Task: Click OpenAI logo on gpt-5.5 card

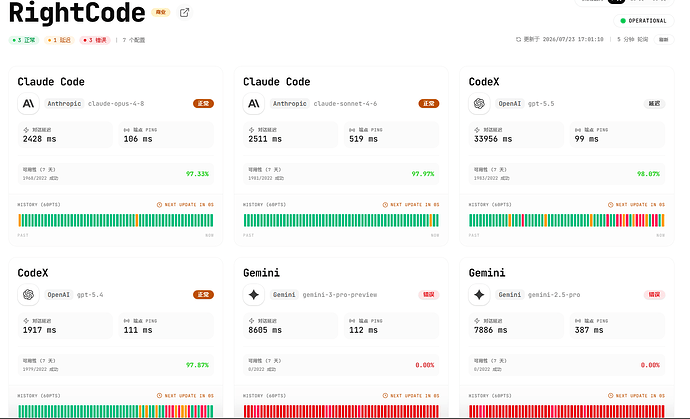Action: (479, 103)
